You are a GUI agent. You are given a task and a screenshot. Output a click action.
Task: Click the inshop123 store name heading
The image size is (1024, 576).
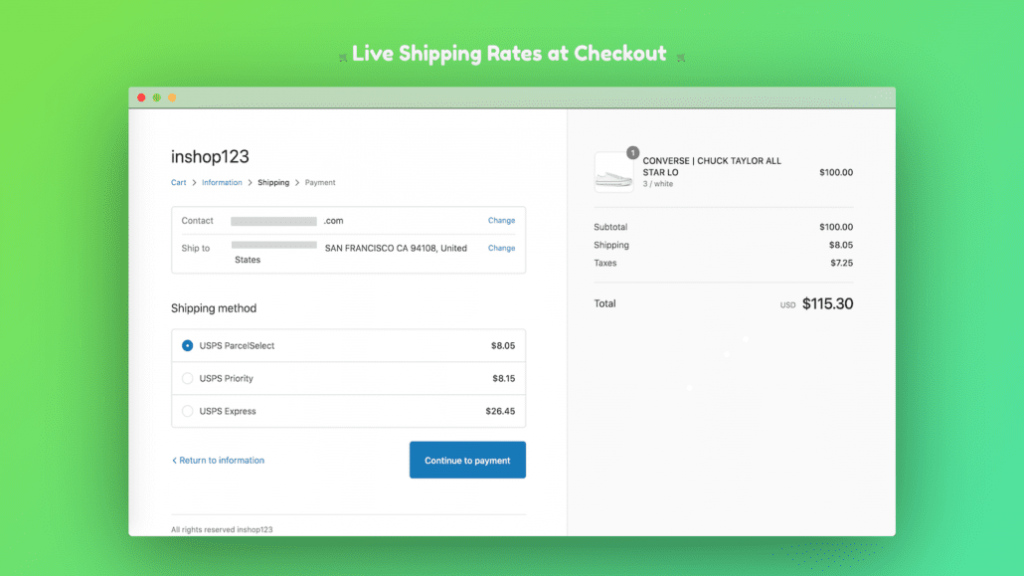pos(210,157)
